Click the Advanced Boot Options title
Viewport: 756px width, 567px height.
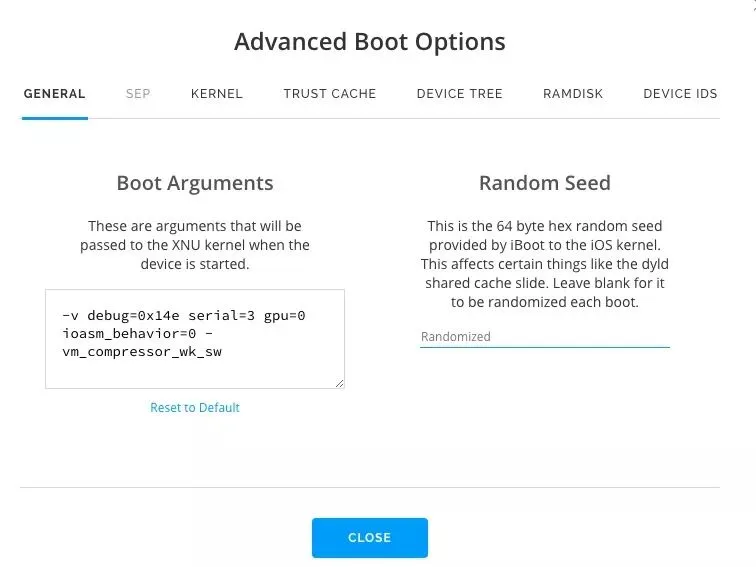[369, 42]
